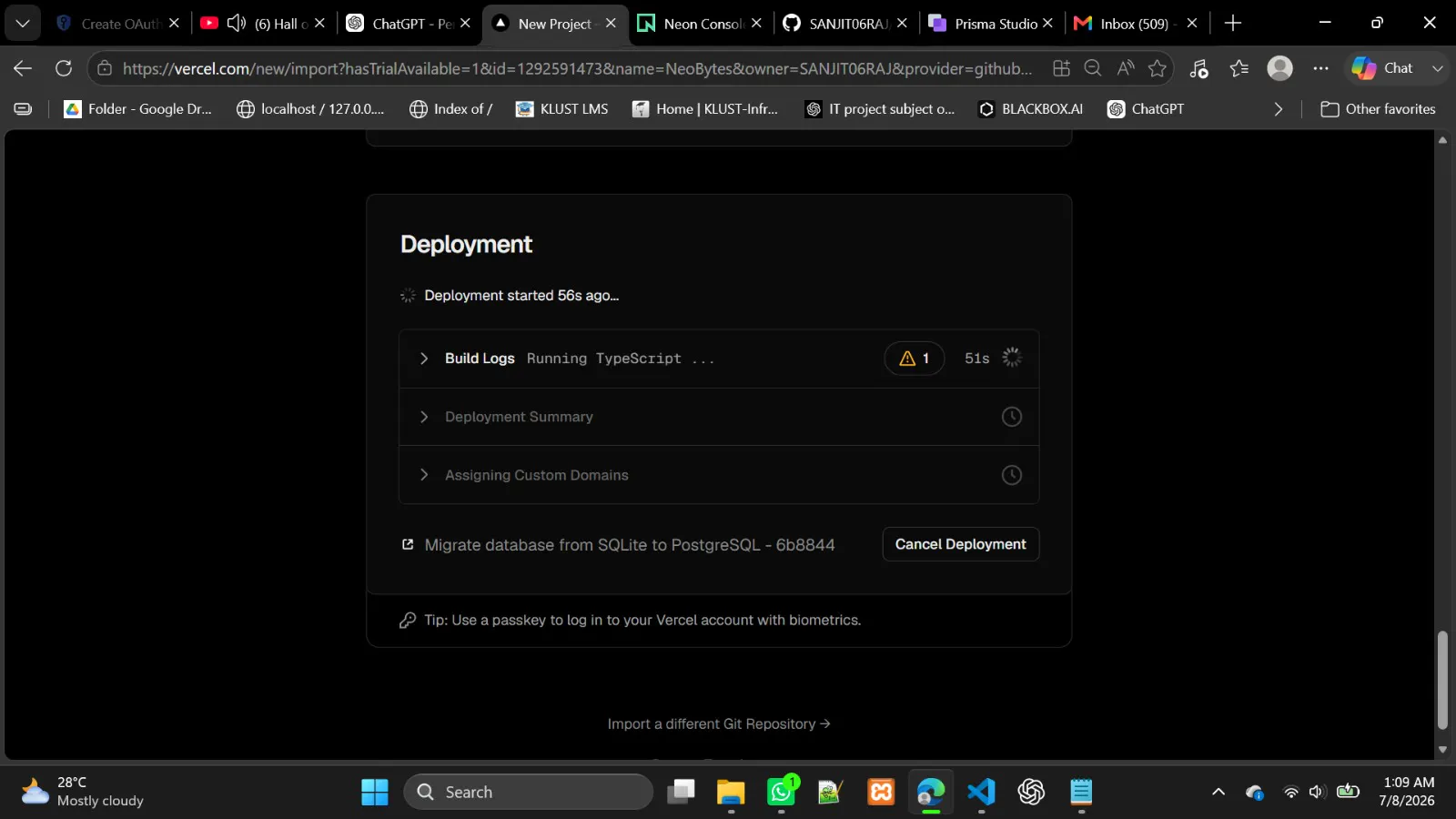Image resolution: width=1456 pixels, height=819 pixels.
Task: Click the clock icon in Assigning Custom Domains row
Action: click(x=1012, y=475)
